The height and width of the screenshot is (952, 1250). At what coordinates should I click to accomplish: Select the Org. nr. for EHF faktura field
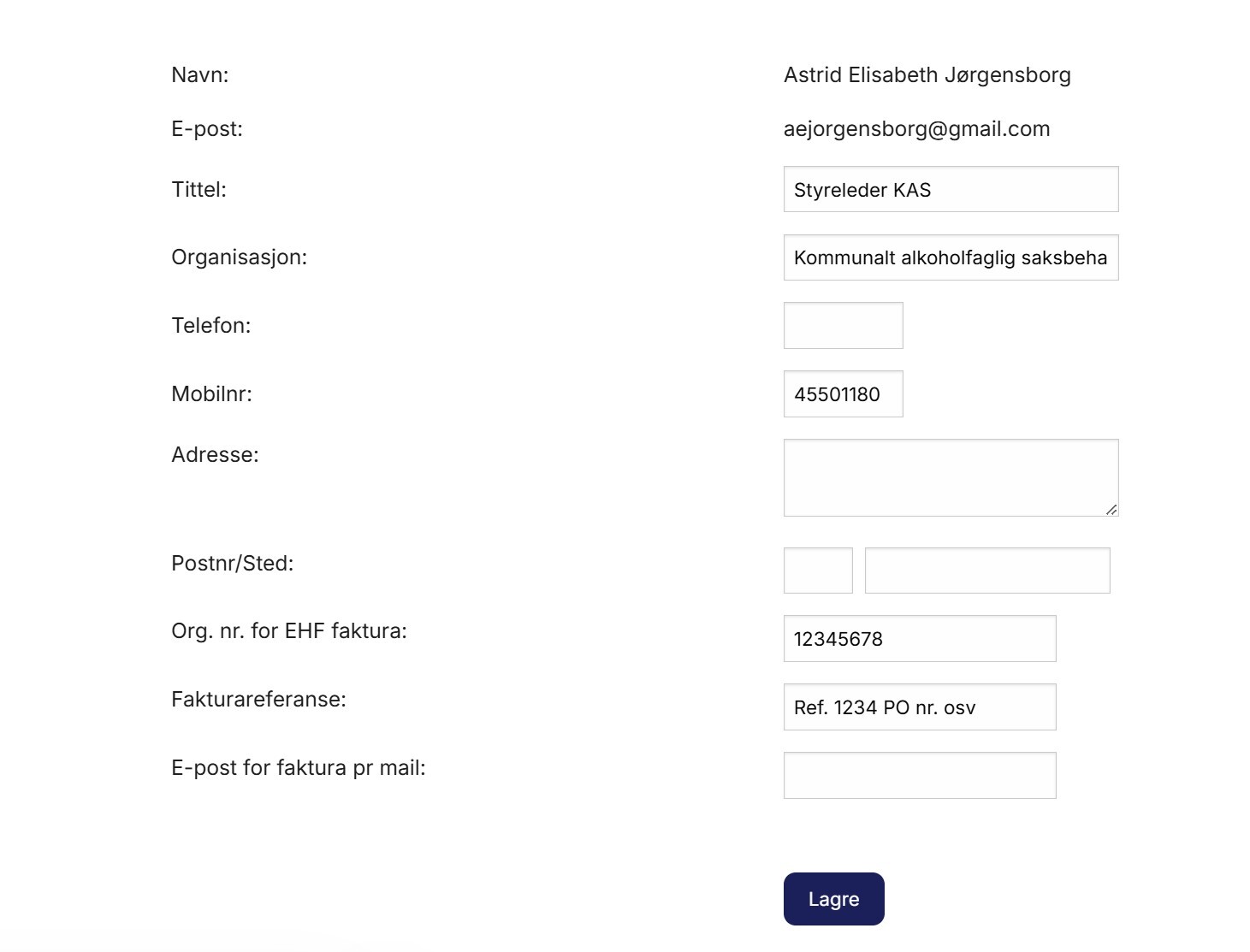coord(920,638)
